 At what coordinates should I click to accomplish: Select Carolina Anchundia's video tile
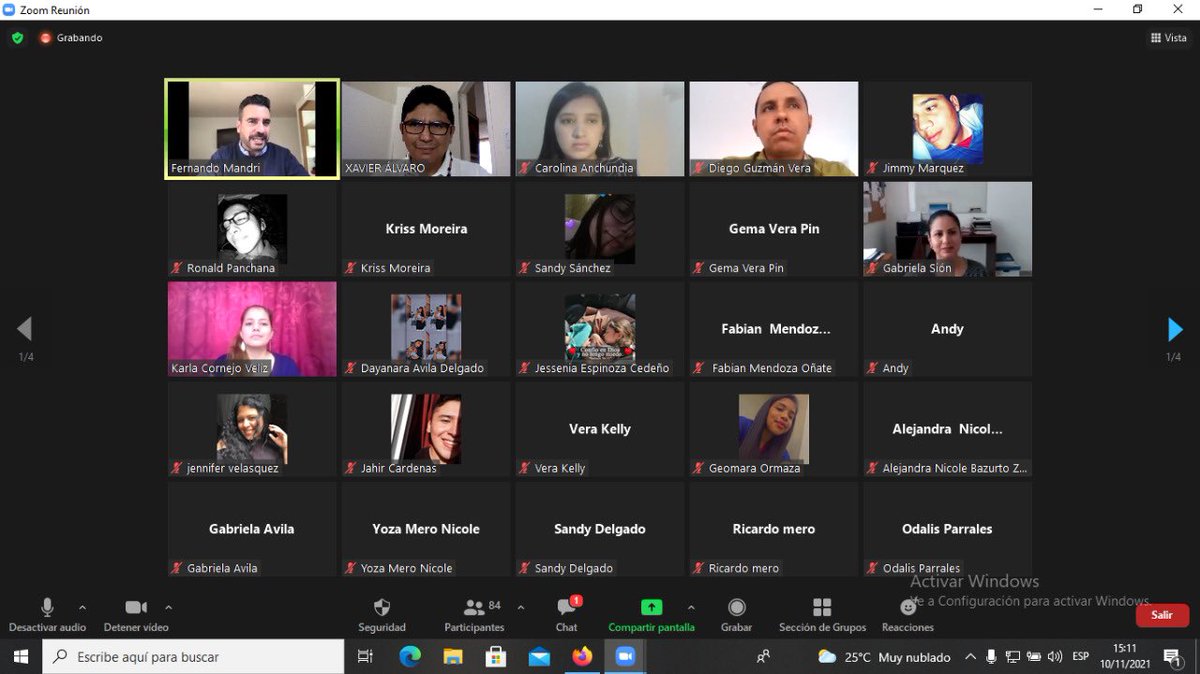click(600, 129)
